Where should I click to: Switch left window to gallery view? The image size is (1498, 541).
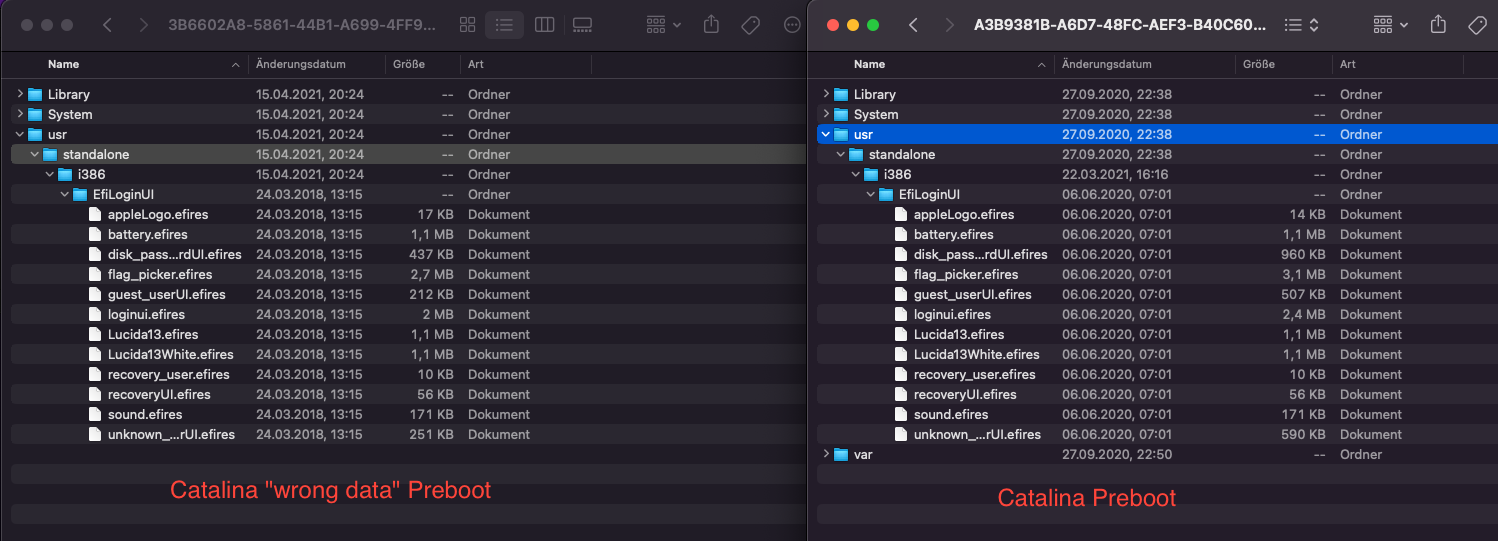[583, 25]
